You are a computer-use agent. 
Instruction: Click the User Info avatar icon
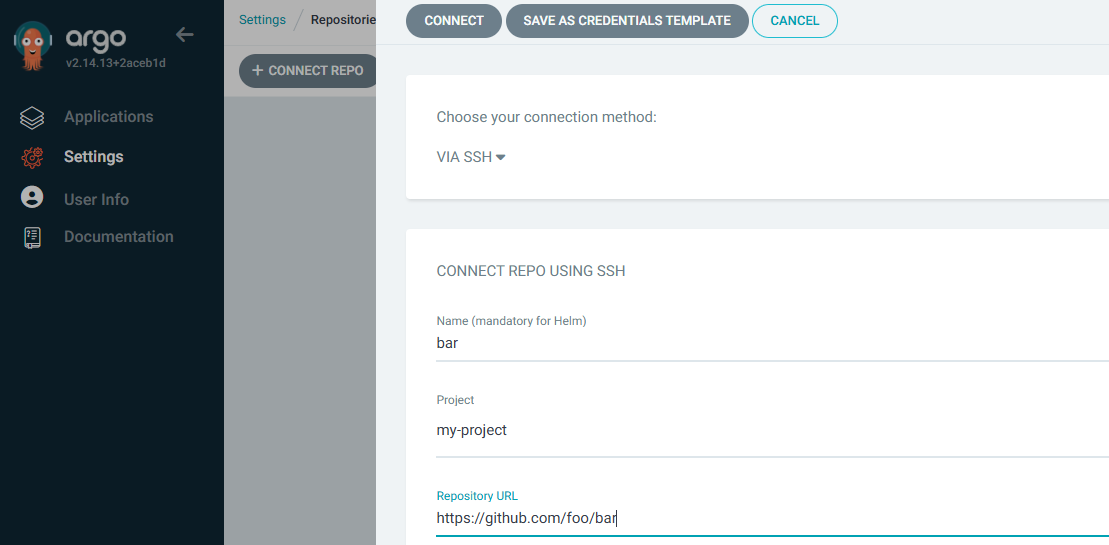pos(32,197)
